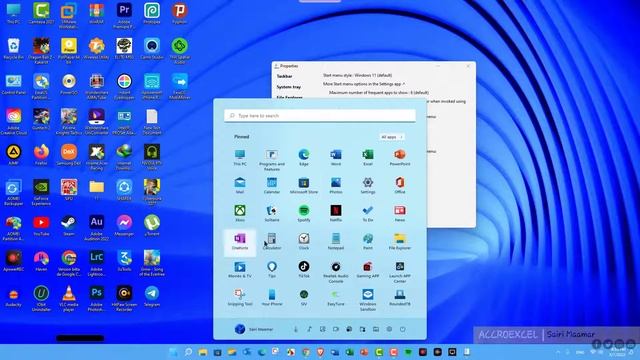
Task: Show hidden system tray icons chevron
Action: coord(558,352)
